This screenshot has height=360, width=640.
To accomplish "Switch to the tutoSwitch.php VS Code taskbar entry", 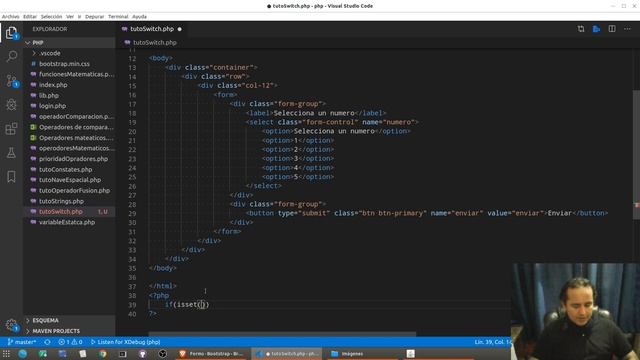I will pos(287,354).
